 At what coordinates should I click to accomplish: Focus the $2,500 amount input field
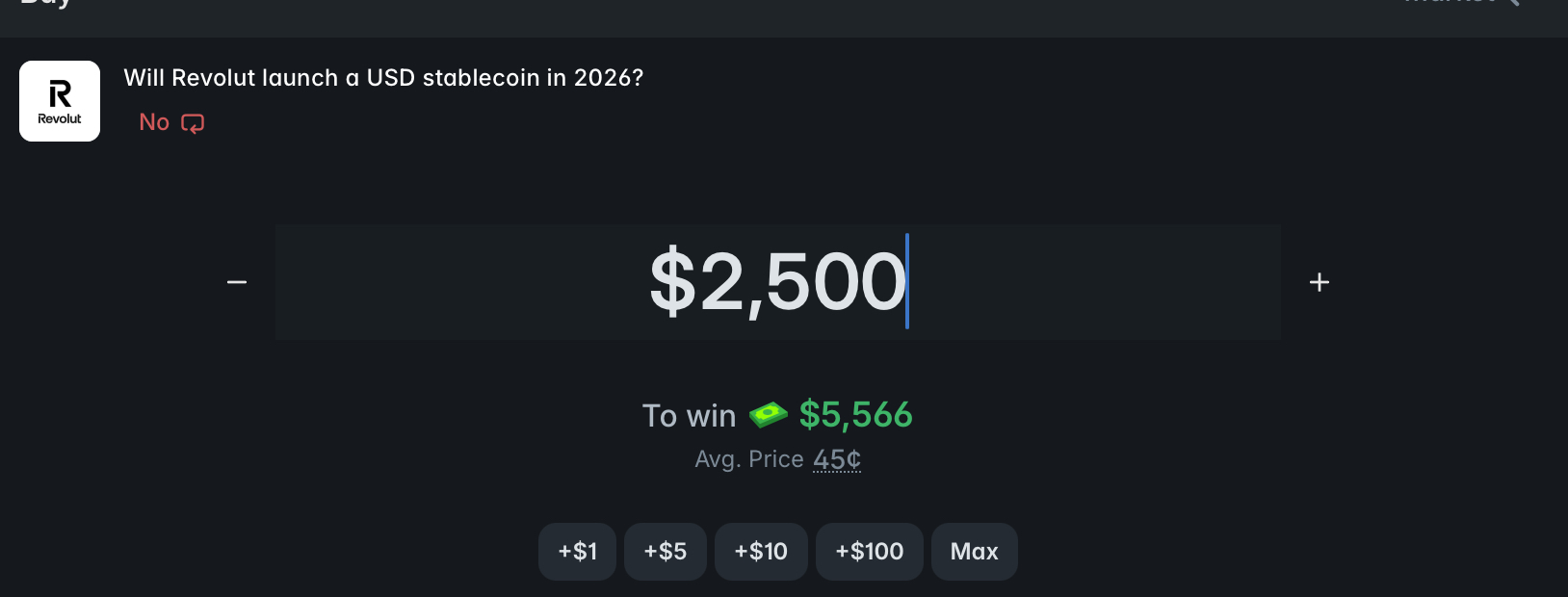pos(777,282)
